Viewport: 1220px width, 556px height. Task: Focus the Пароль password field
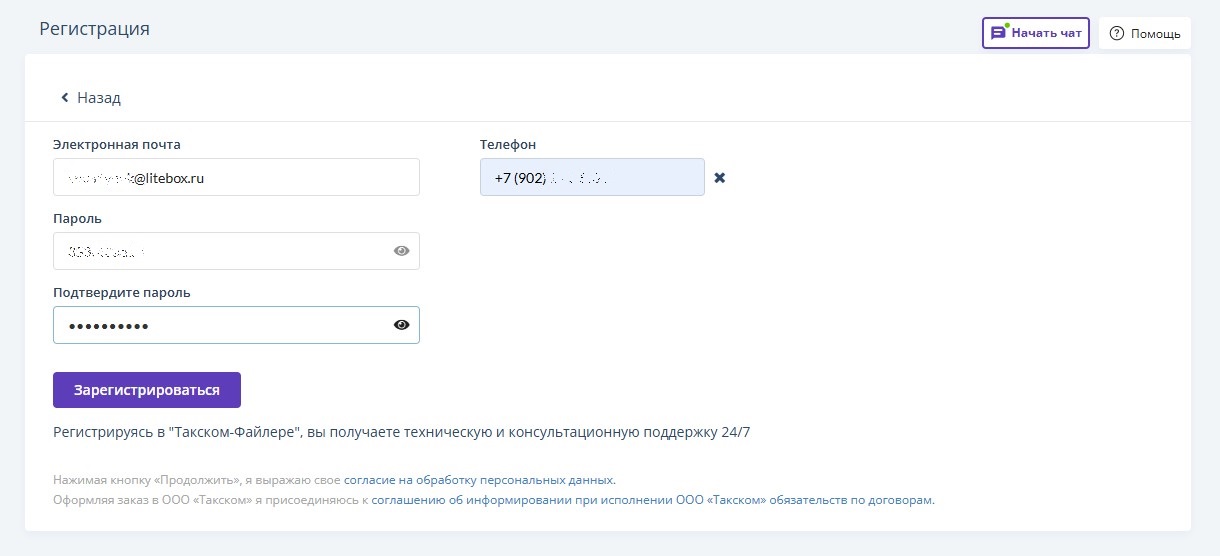coord(236,251)
